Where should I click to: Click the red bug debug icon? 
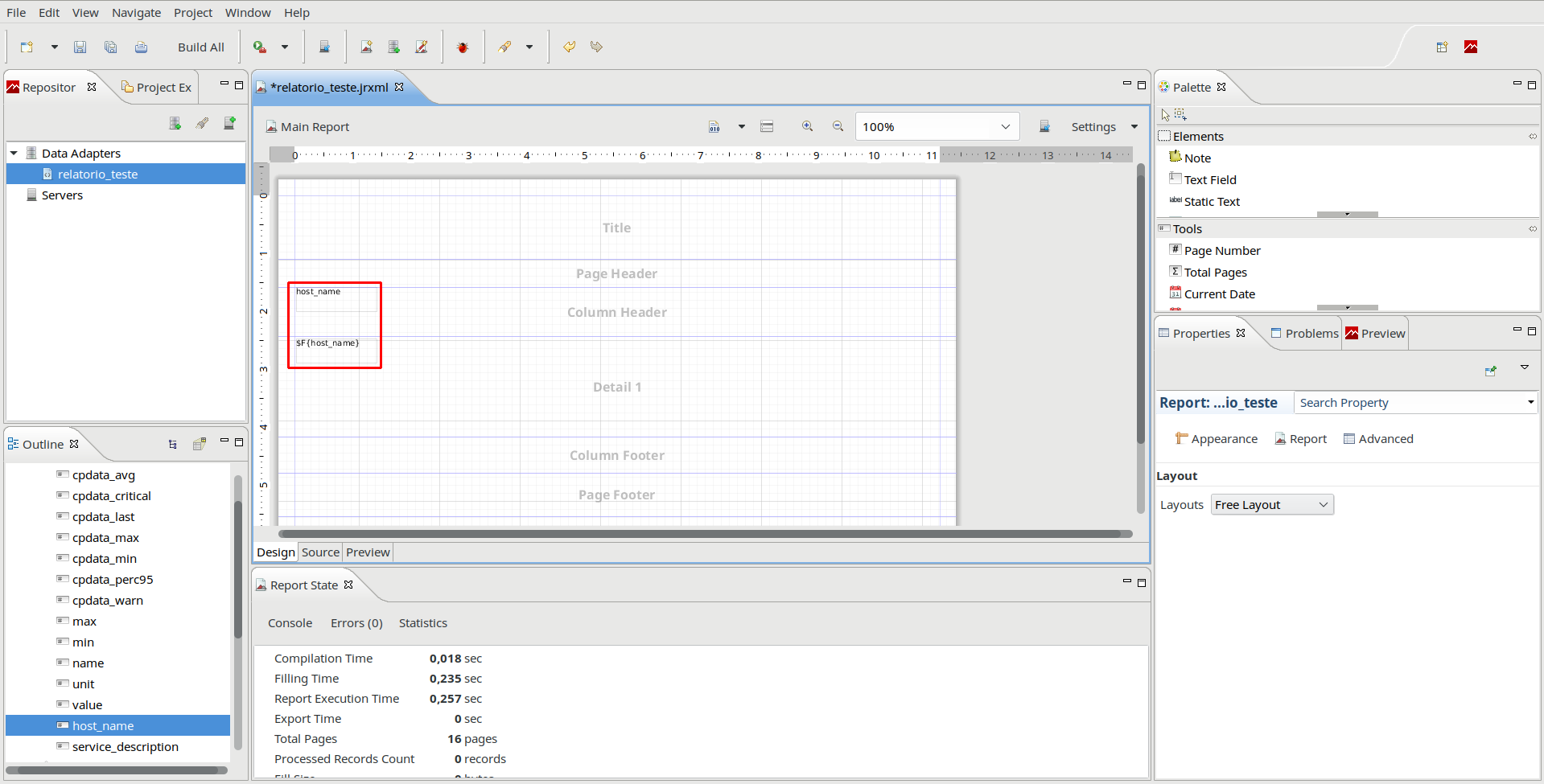463,47
